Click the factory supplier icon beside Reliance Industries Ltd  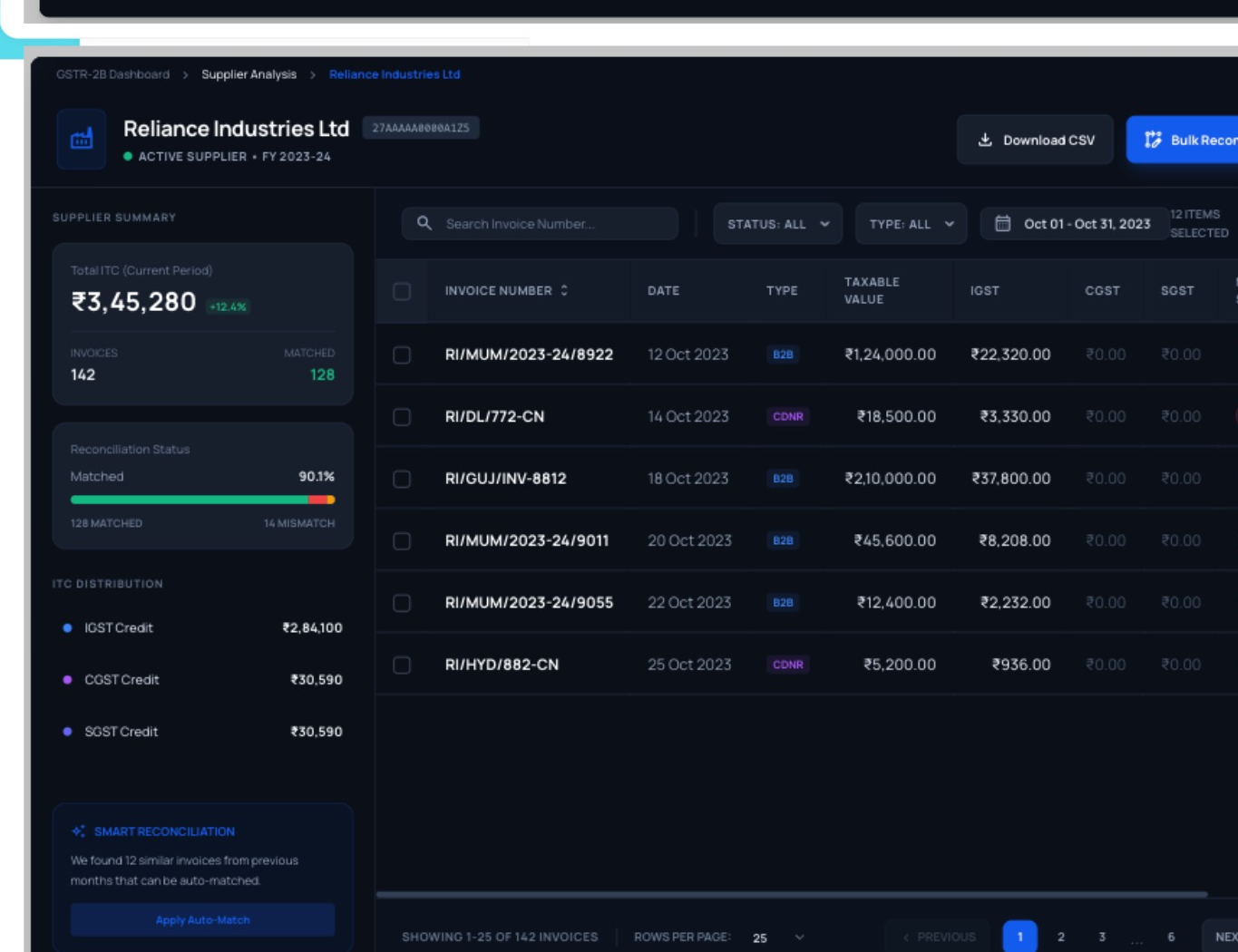[82, 139]
